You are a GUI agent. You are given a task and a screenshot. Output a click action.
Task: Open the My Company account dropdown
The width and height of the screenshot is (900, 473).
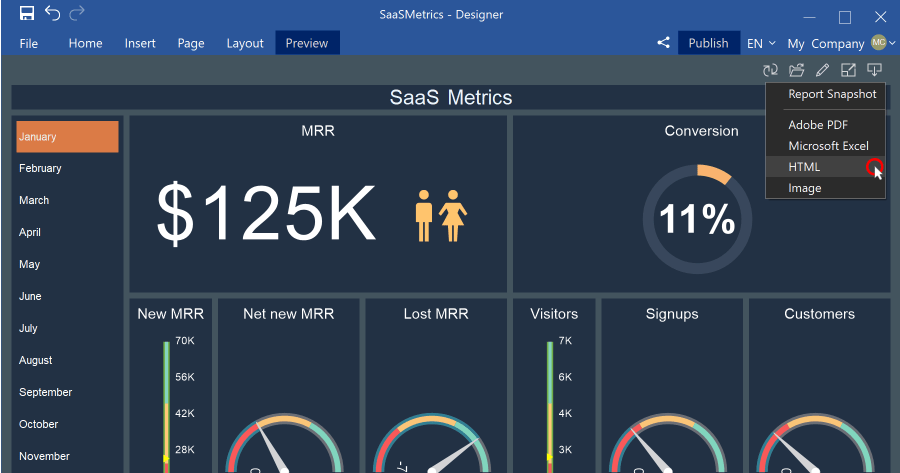(840, 43)
